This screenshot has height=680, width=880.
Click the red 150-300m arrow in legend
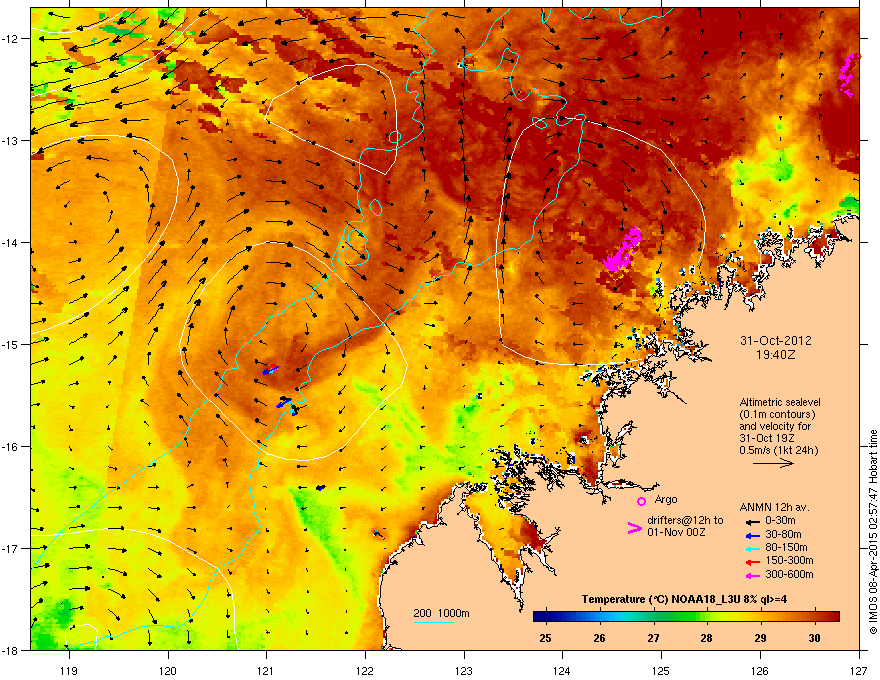753,562
